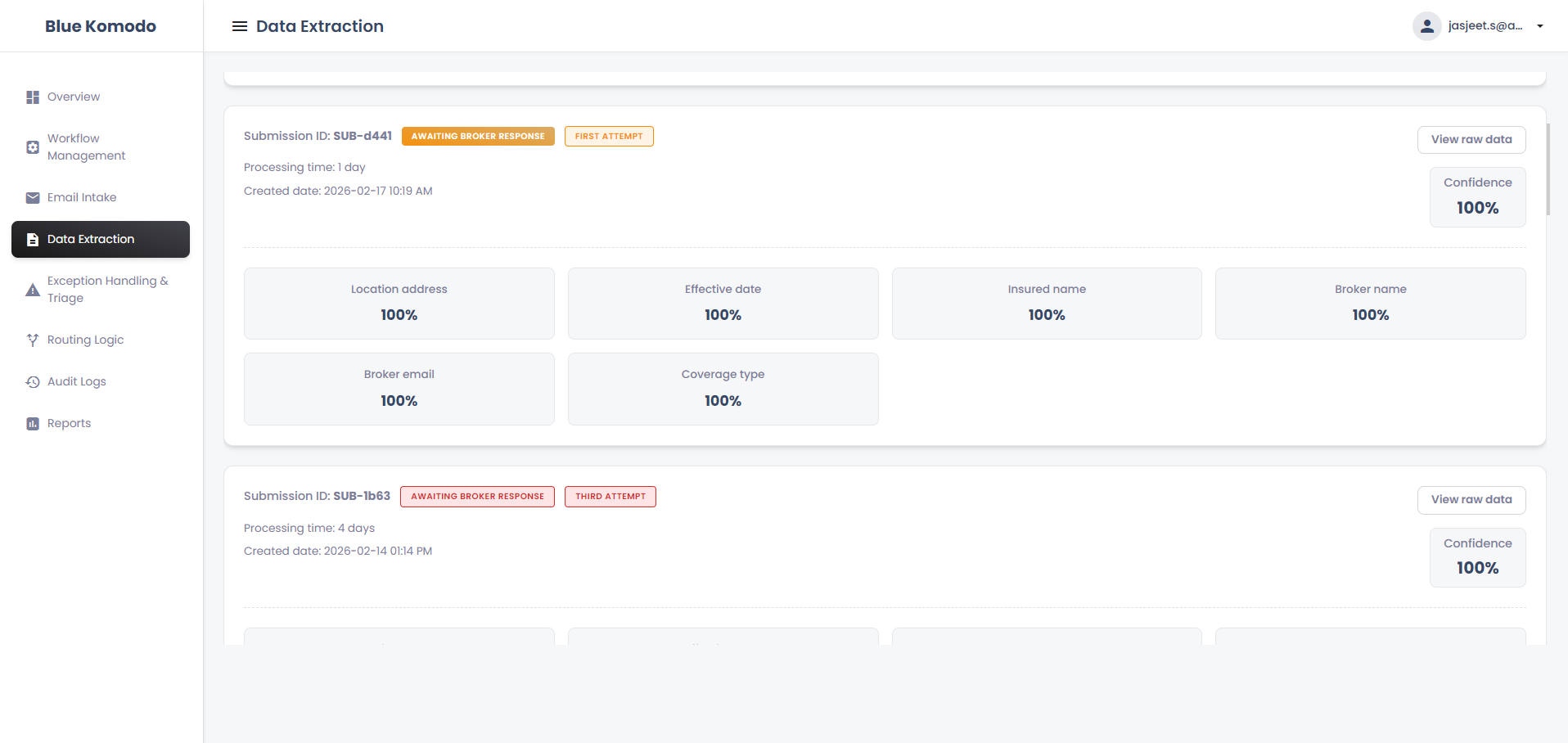View raw data for SUB-1b63

pos(1471,500)
